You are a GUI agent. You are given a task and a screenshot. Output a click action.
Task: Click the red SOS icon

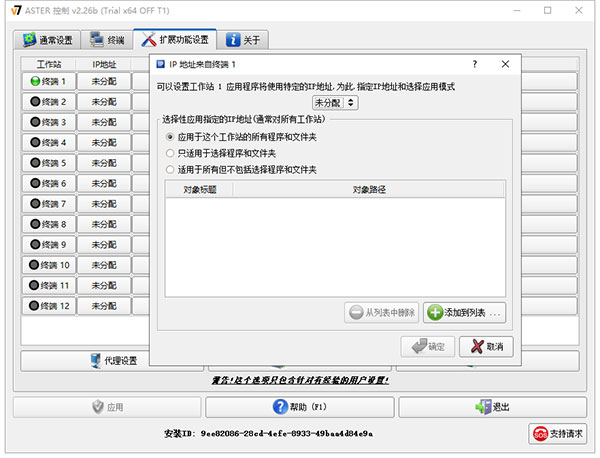[x=540, y=434]
